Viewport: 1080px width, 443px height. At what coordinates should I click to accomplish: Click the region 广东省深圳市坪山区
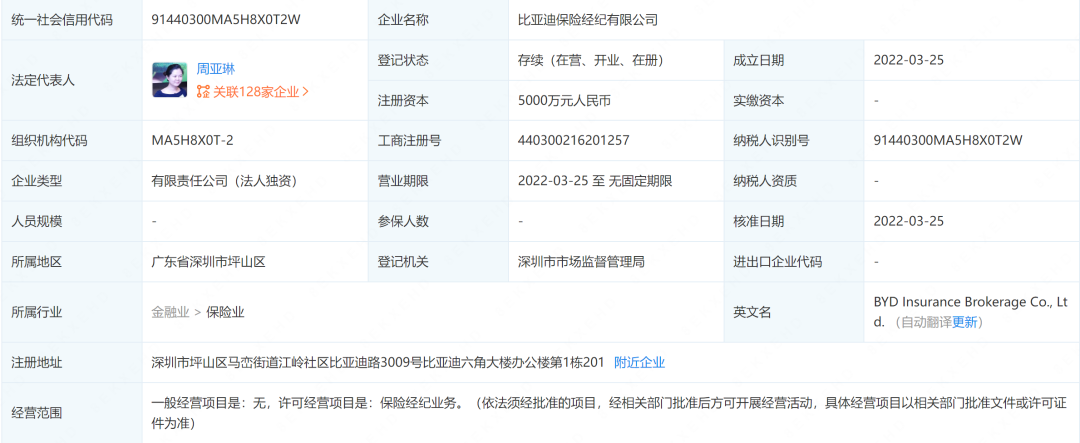pos(209,262)
